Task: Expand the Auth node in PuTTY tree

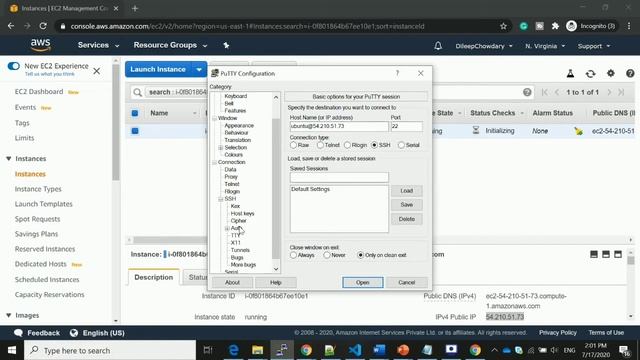Action: click(227, 228)
